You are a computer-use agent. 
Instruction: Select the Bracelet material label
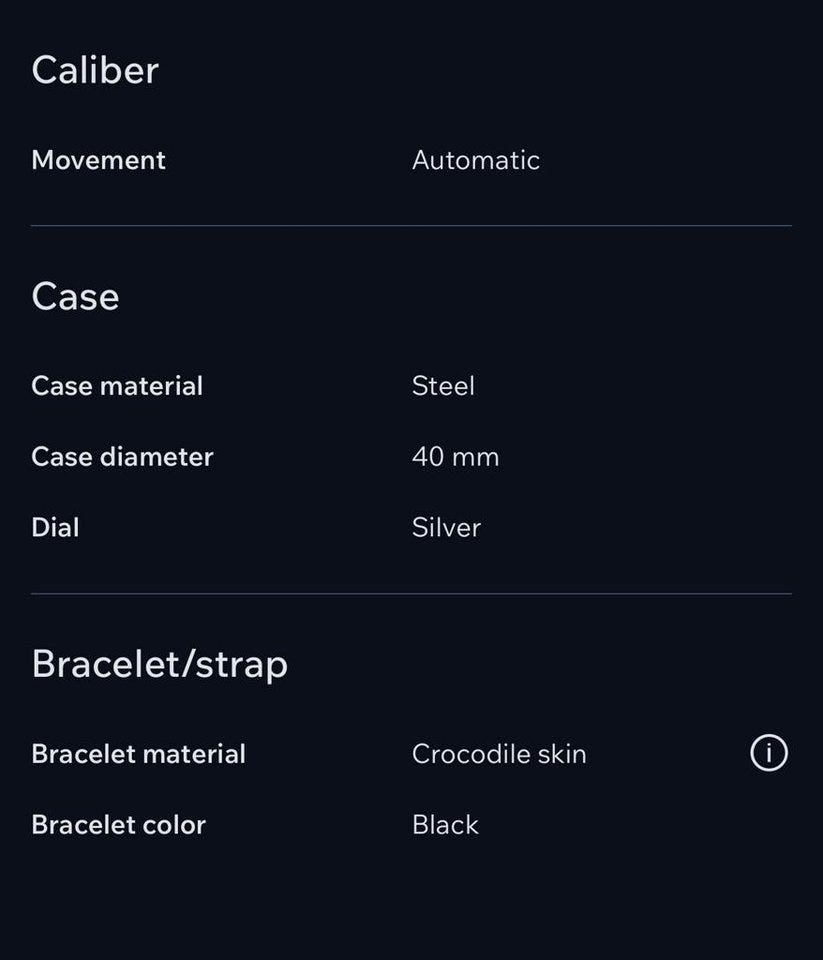coord(138,754)
